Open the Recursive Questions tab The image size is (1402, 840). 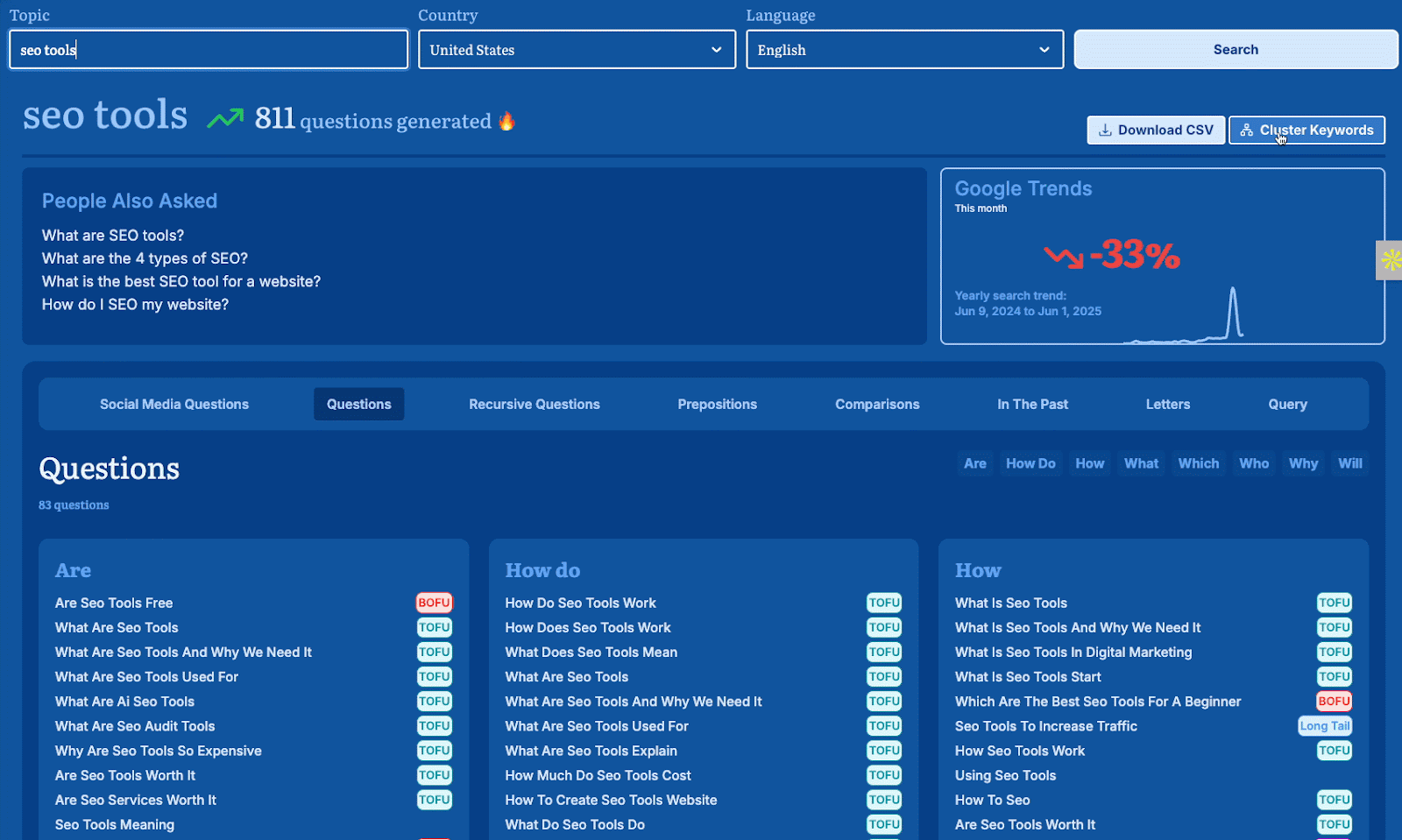click(x=535, y=404)
